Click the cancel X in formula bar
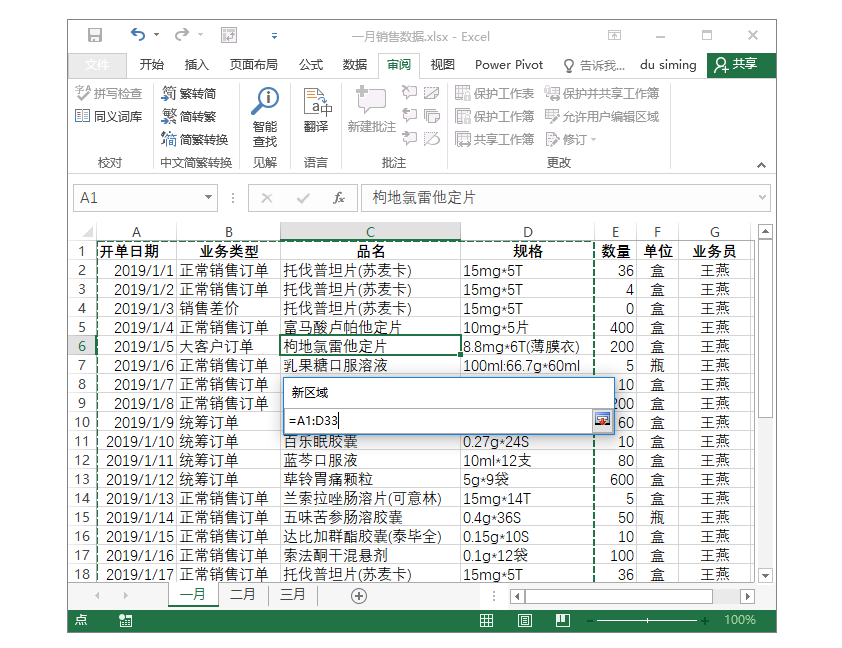842x648 pixels. (x=267, y=199)
